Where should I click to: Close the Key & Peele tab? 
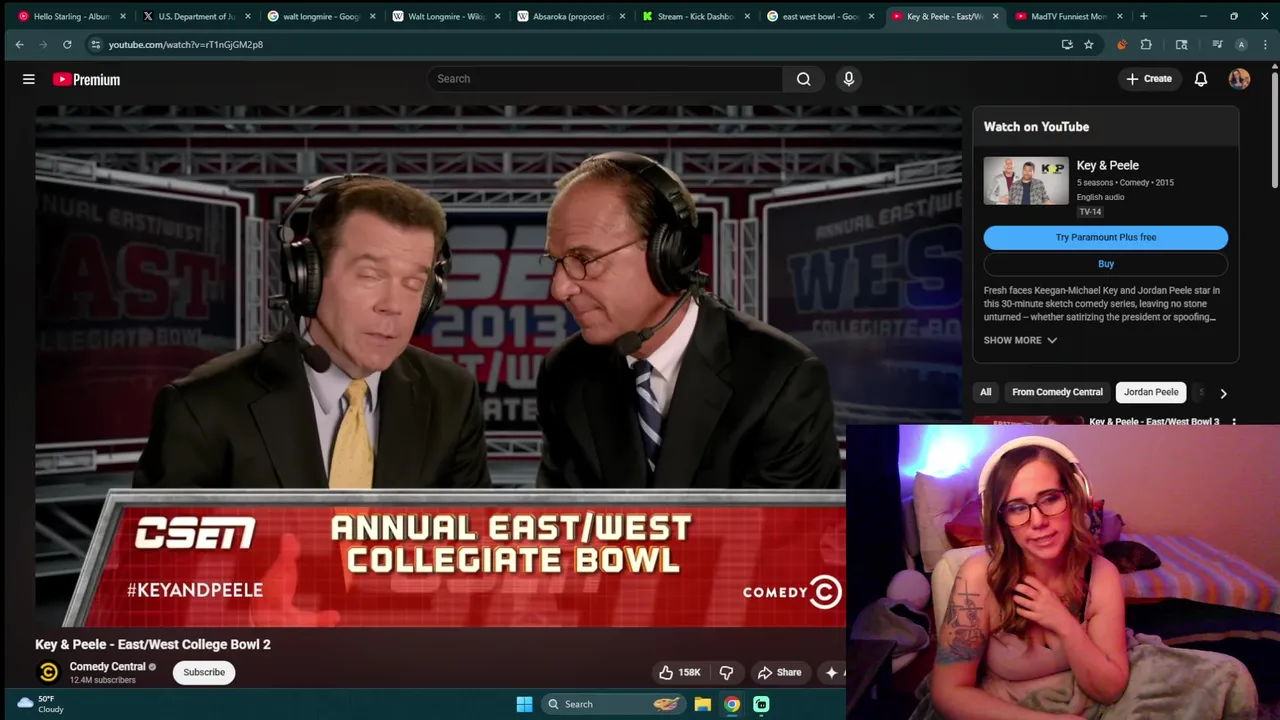click(x=995, y=16)
